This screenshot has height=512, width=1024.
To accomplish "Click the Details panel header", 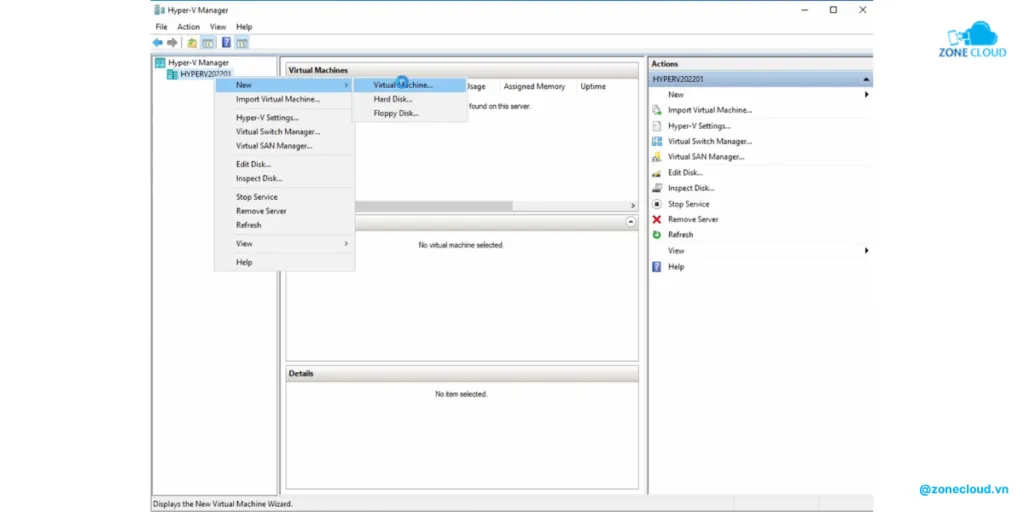I will tap(462, 374).
